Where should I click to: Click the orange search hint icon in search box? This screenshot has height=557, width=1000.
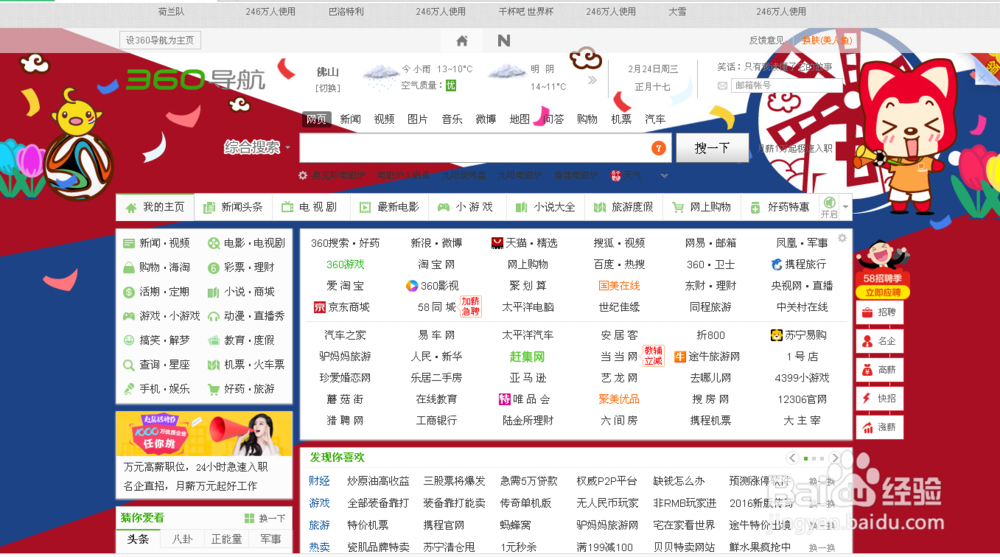pos(658,148)
